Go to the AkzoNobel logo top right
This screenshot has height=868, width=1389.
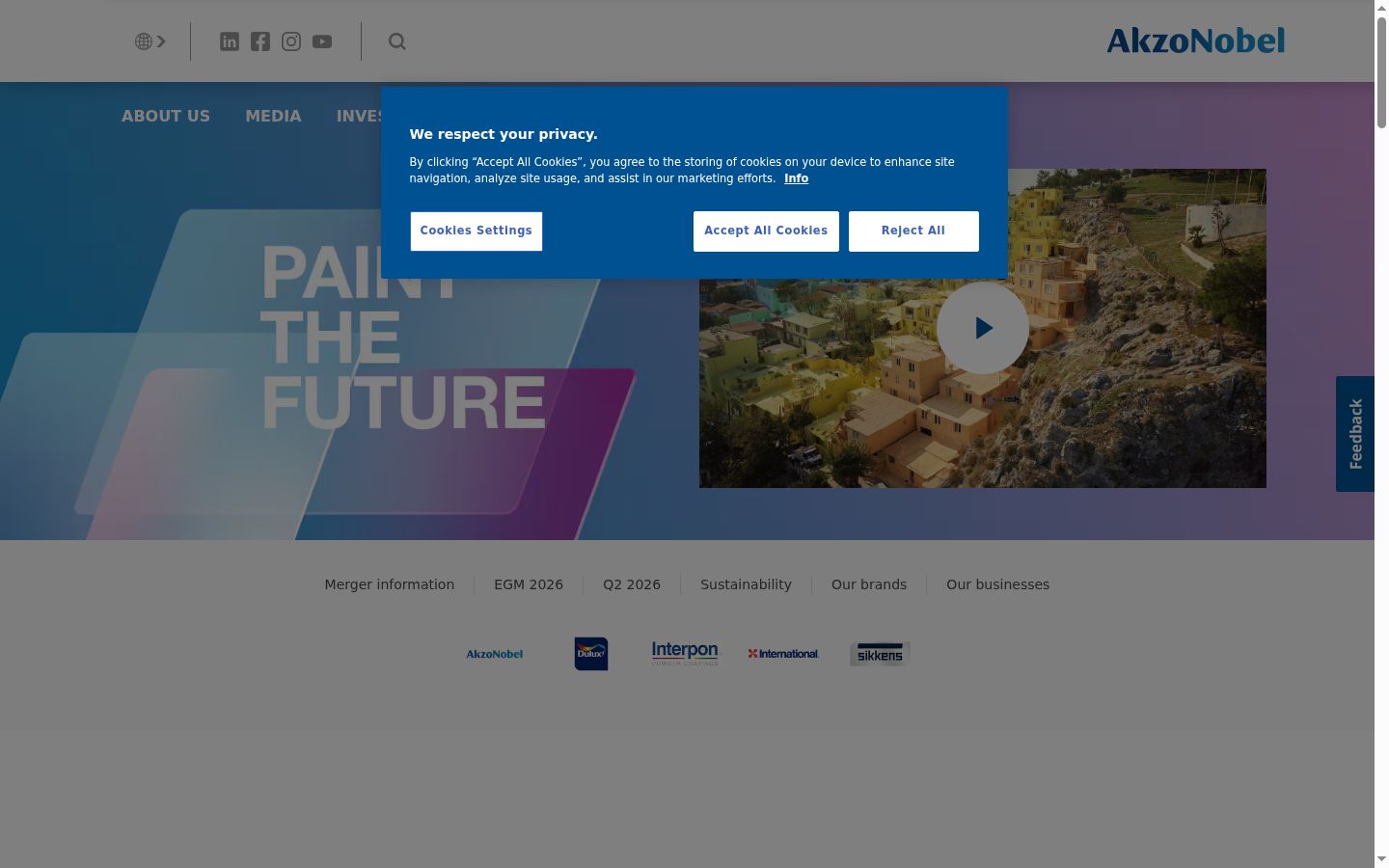click(x=1196, y=41)
